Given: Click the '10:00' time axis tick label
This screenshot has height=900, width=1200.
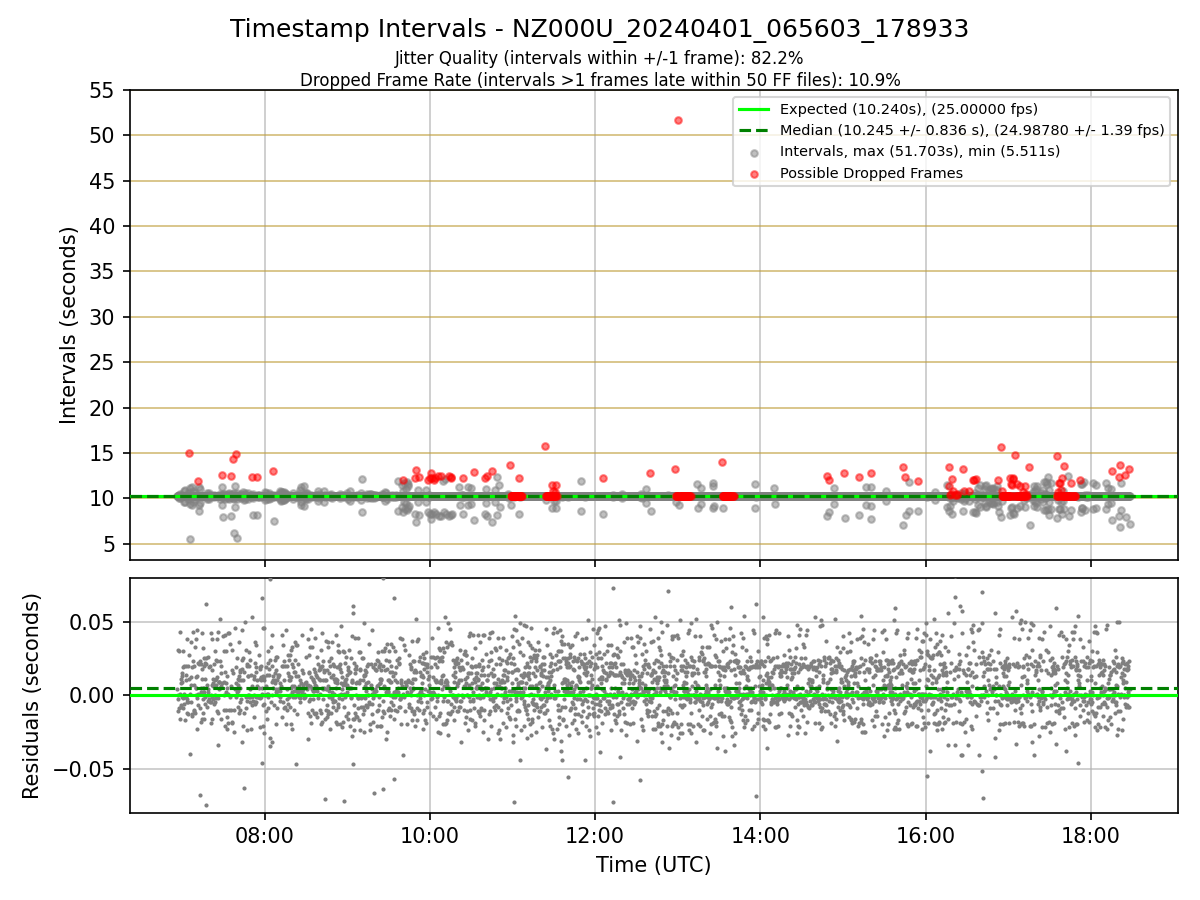Looking at the screenshot, I should (430, 835).
